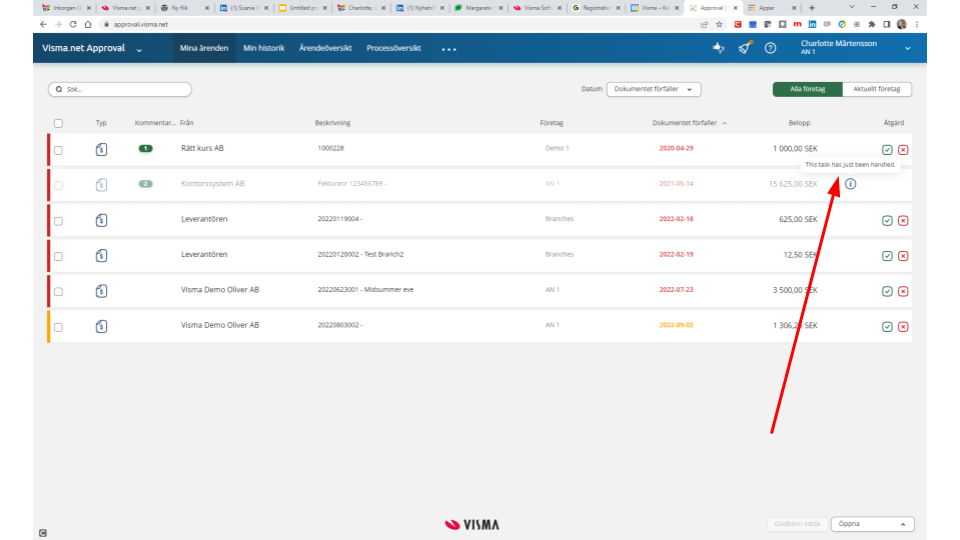Bookmark this page with the star icon
This screenshot has width=960, height=540.
[x=719, y=24]
